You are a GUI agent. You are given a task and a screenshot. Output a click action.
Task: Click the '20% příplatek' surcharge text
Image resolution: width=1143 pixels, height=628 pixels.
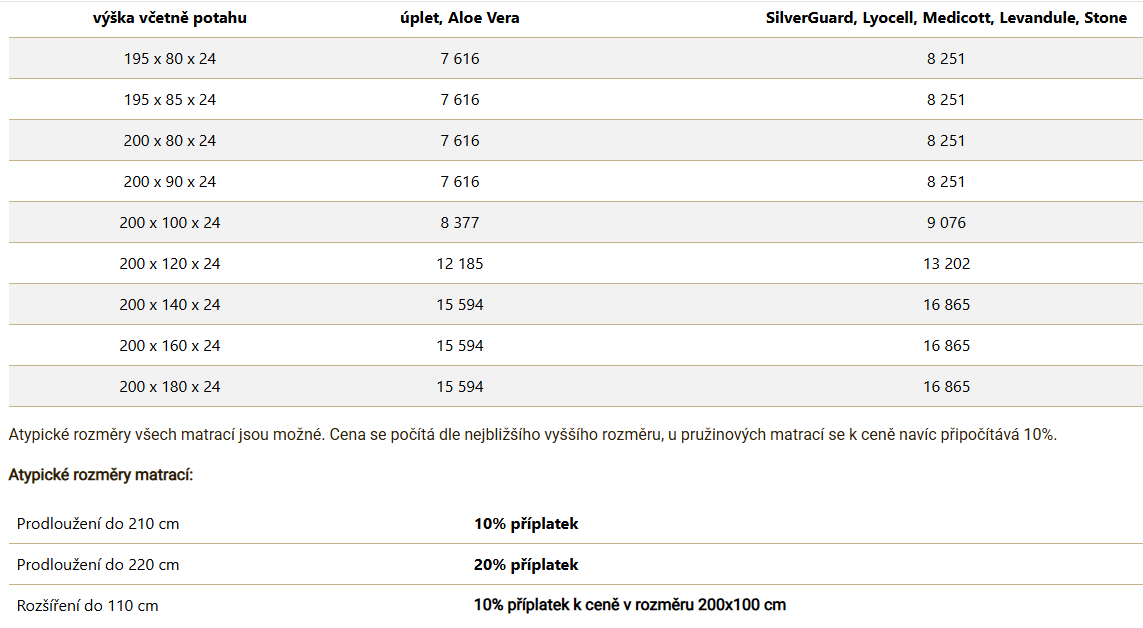click(x=526, y=565)
